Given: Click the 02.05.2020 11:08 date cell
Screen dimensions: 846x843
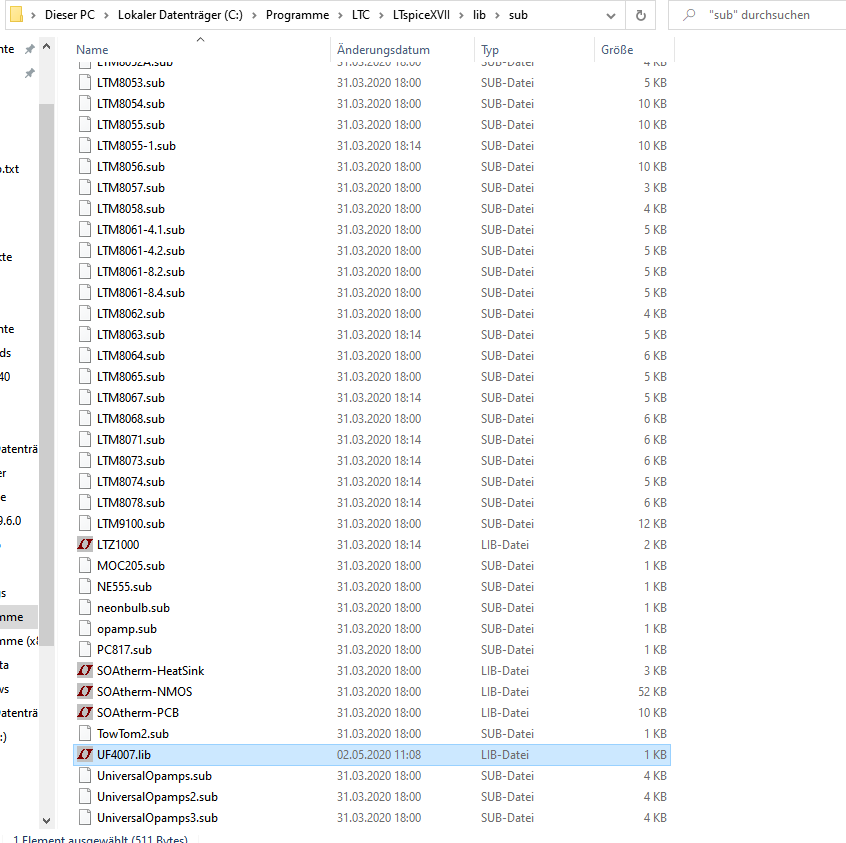Looking at the screenshot, I should pyautogui.click(x=379, y=754).
